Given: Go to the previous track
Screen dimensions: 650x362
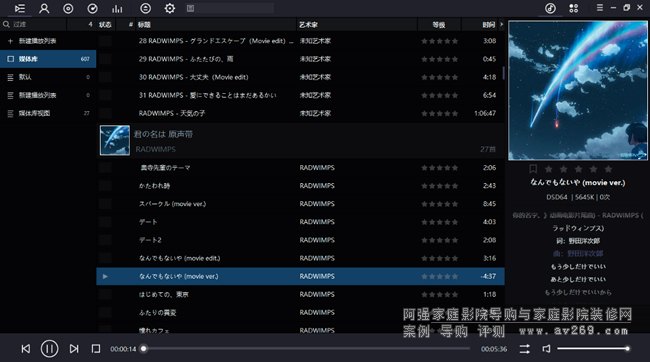Looking at the screenshot, I should tap(26, 349).
